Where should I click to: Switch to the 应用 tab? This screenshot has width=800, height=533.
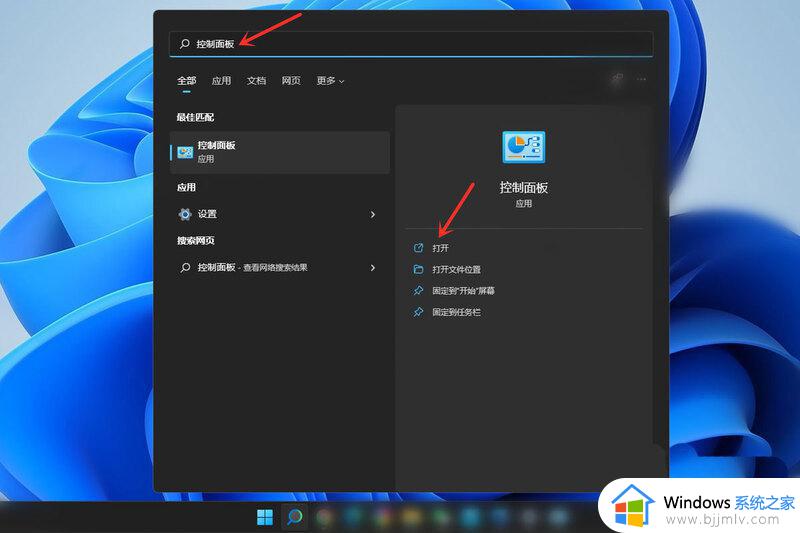[221, 81]
